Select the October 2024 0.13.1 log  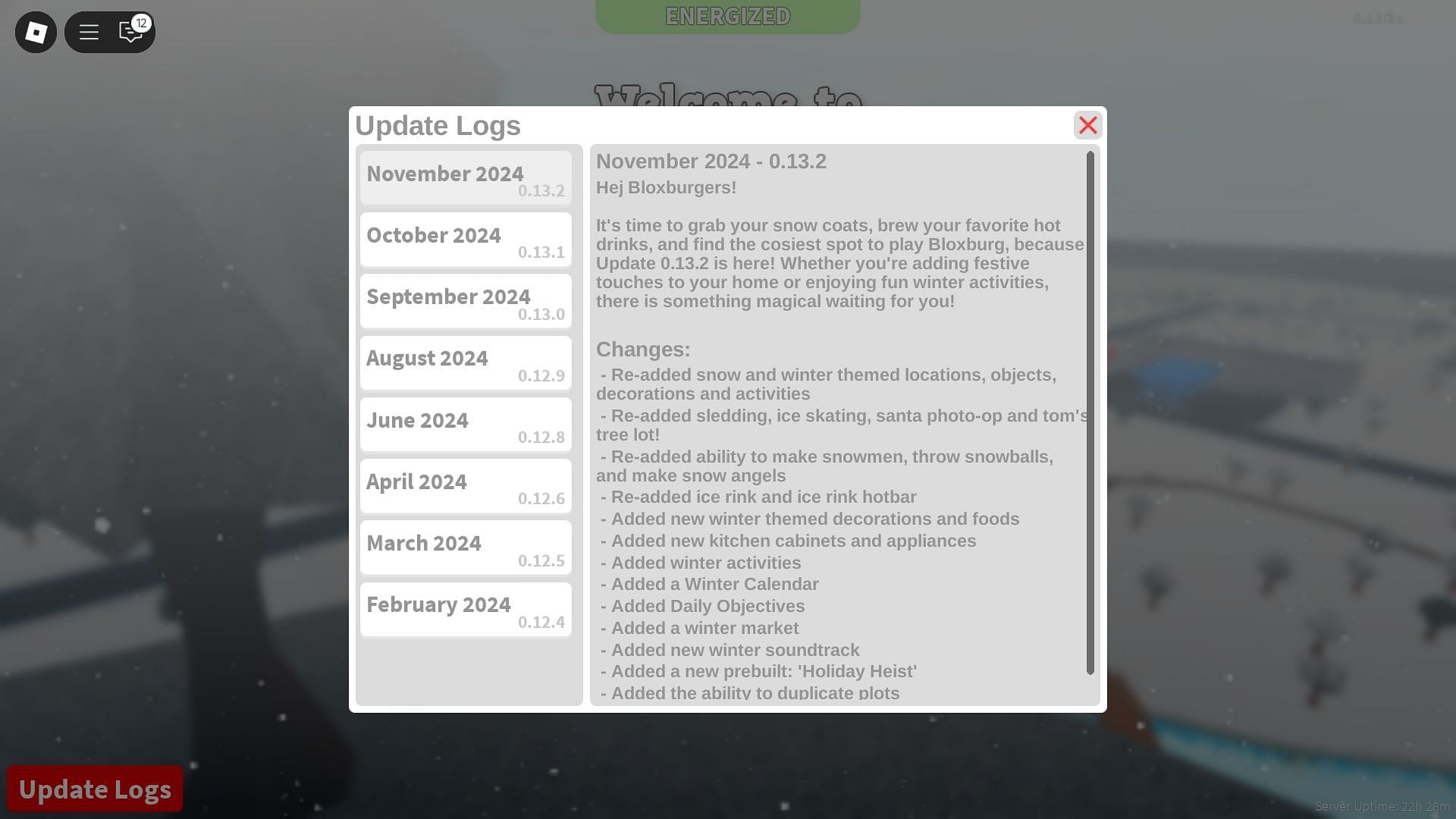pos(466,240)
